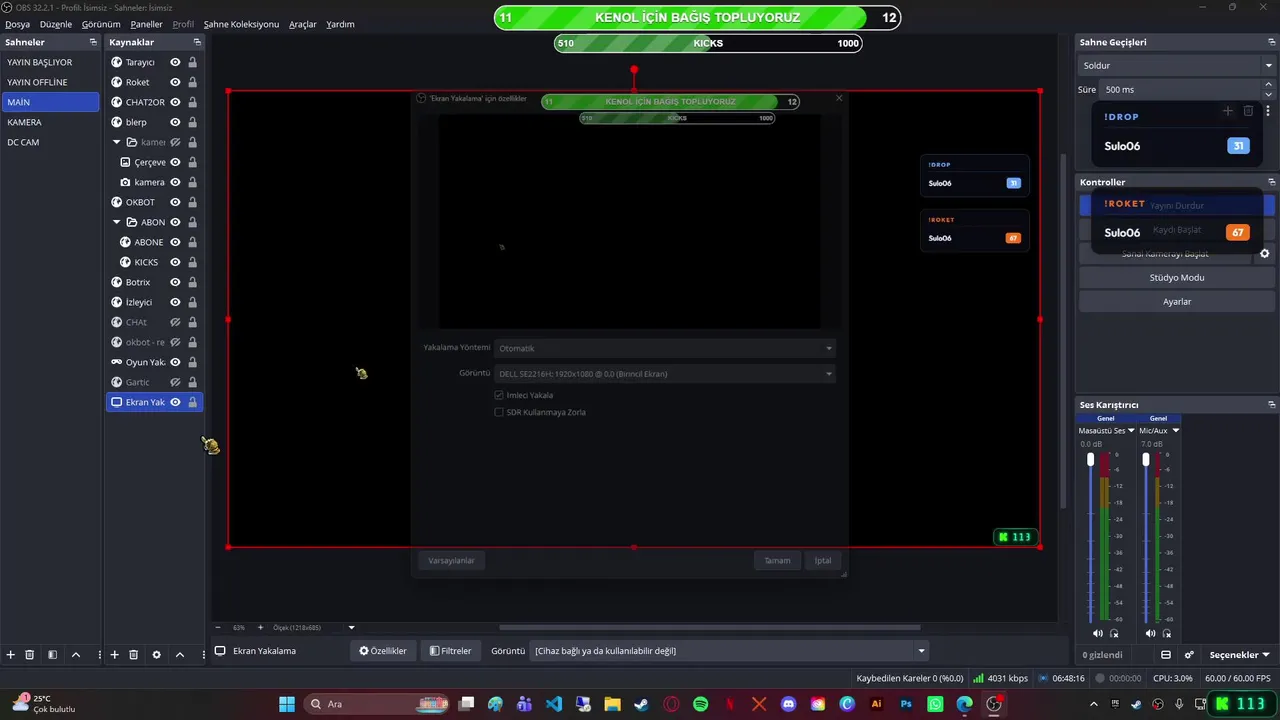Delete the selected scene with trash icon
Screen dimensions: 1280x720
coord(30,655)
